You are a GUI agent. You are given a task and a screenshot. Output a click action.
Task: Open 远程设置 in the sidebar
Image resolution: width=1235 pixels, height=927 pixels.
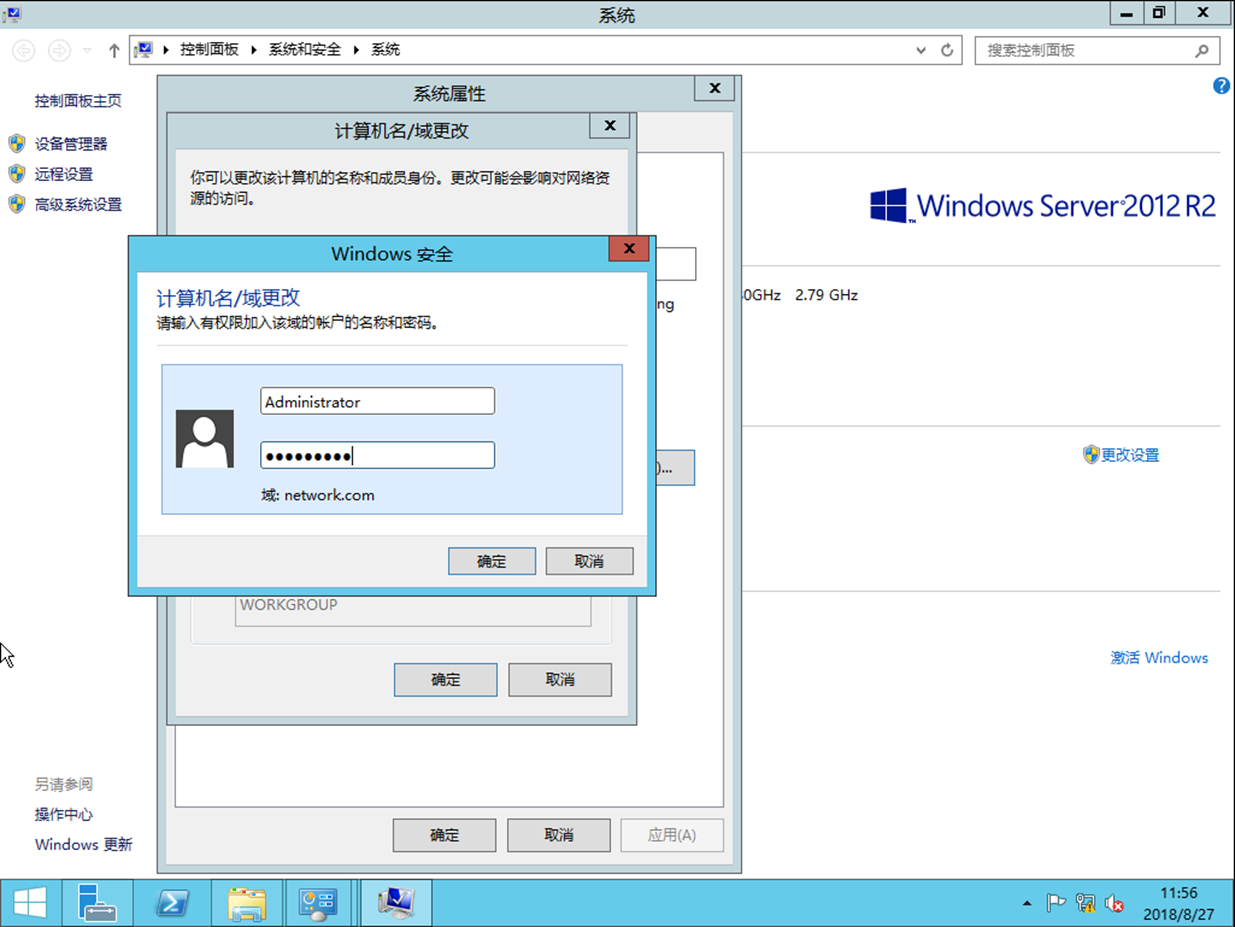pyautogui.click(x=63, y=174)
